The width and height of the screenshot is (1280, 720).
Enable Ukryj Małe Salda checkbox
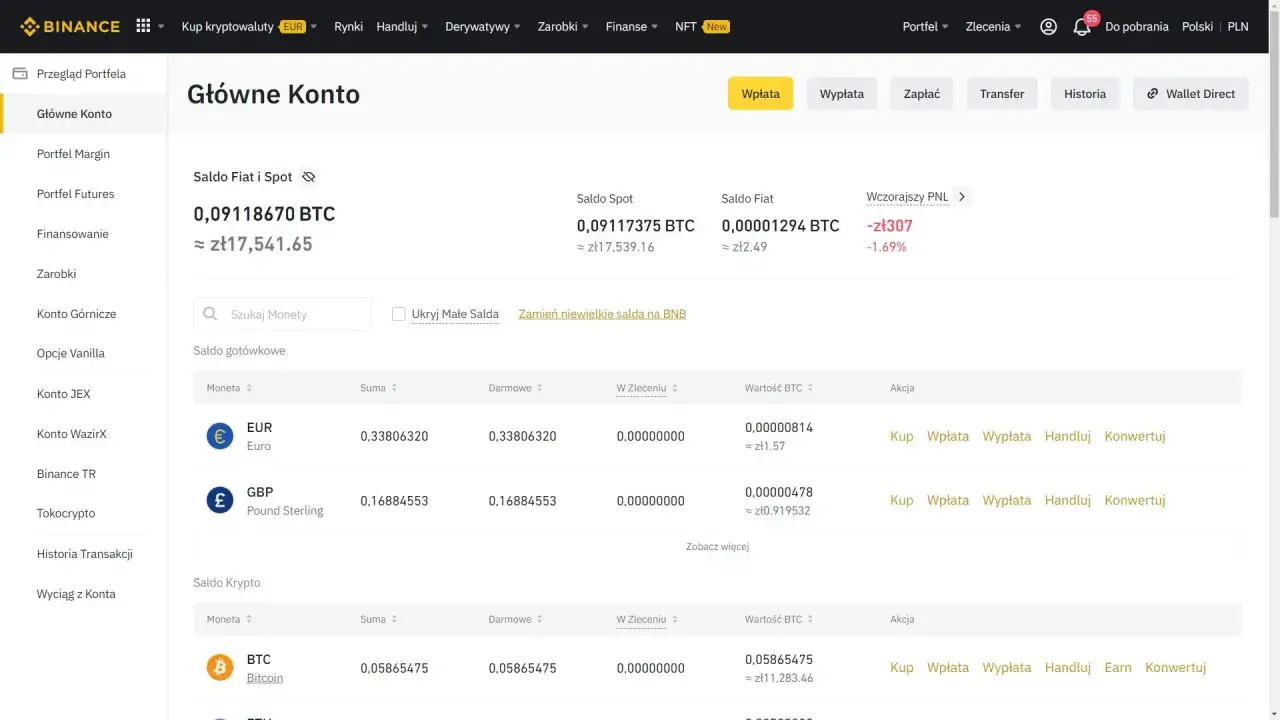[399, 313]
